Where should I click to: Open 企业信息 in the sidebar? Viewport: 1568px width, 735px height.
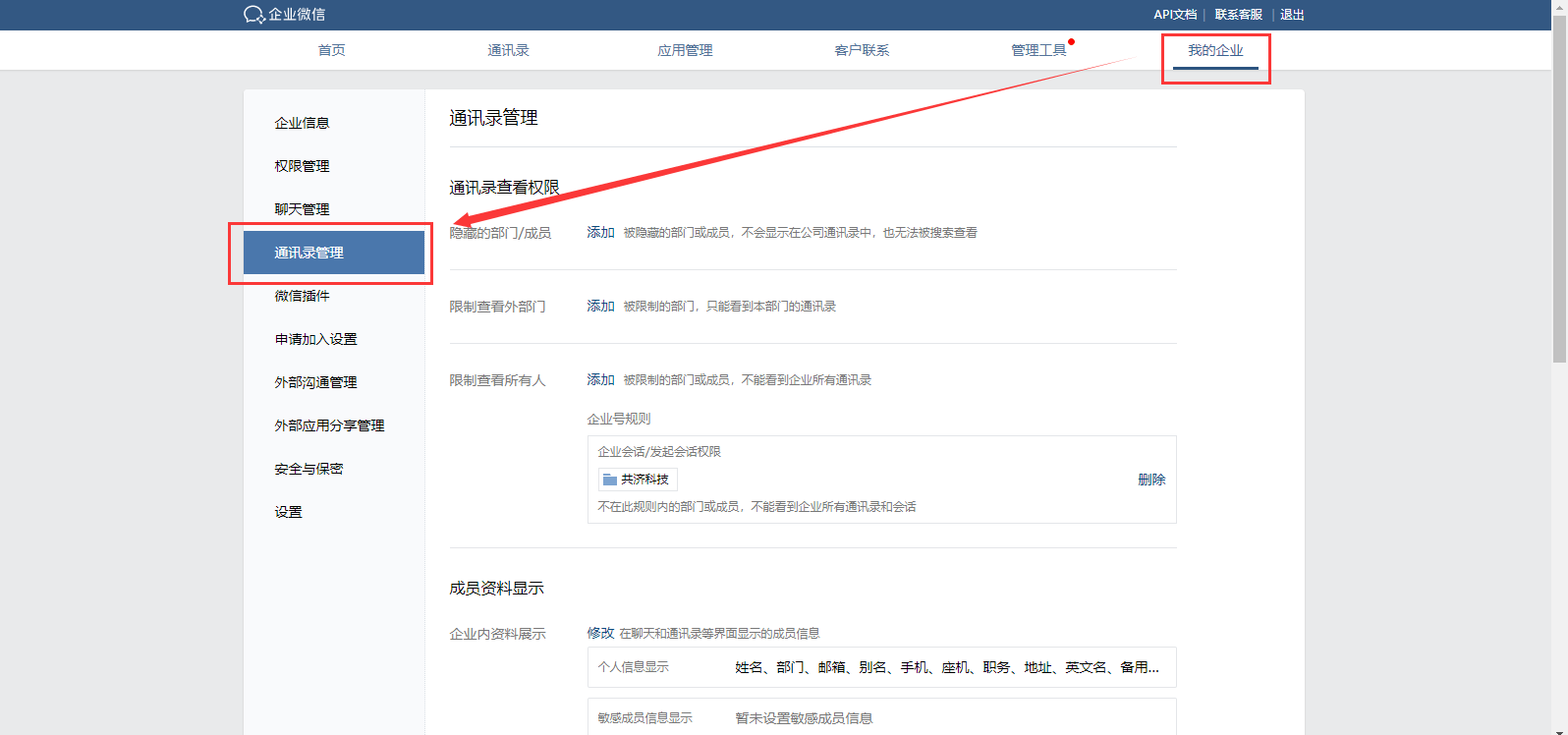(302, 123)
